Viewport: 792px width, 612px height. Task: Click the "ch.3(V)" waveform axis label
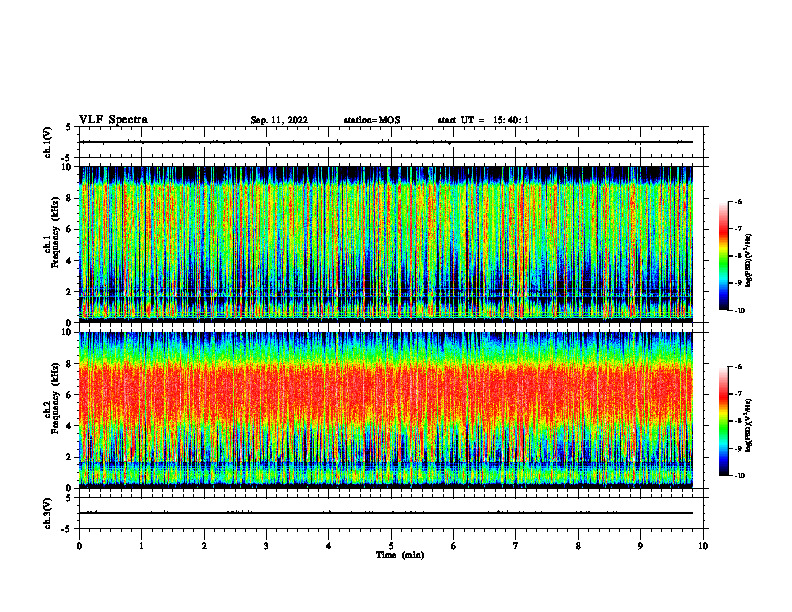48,513
